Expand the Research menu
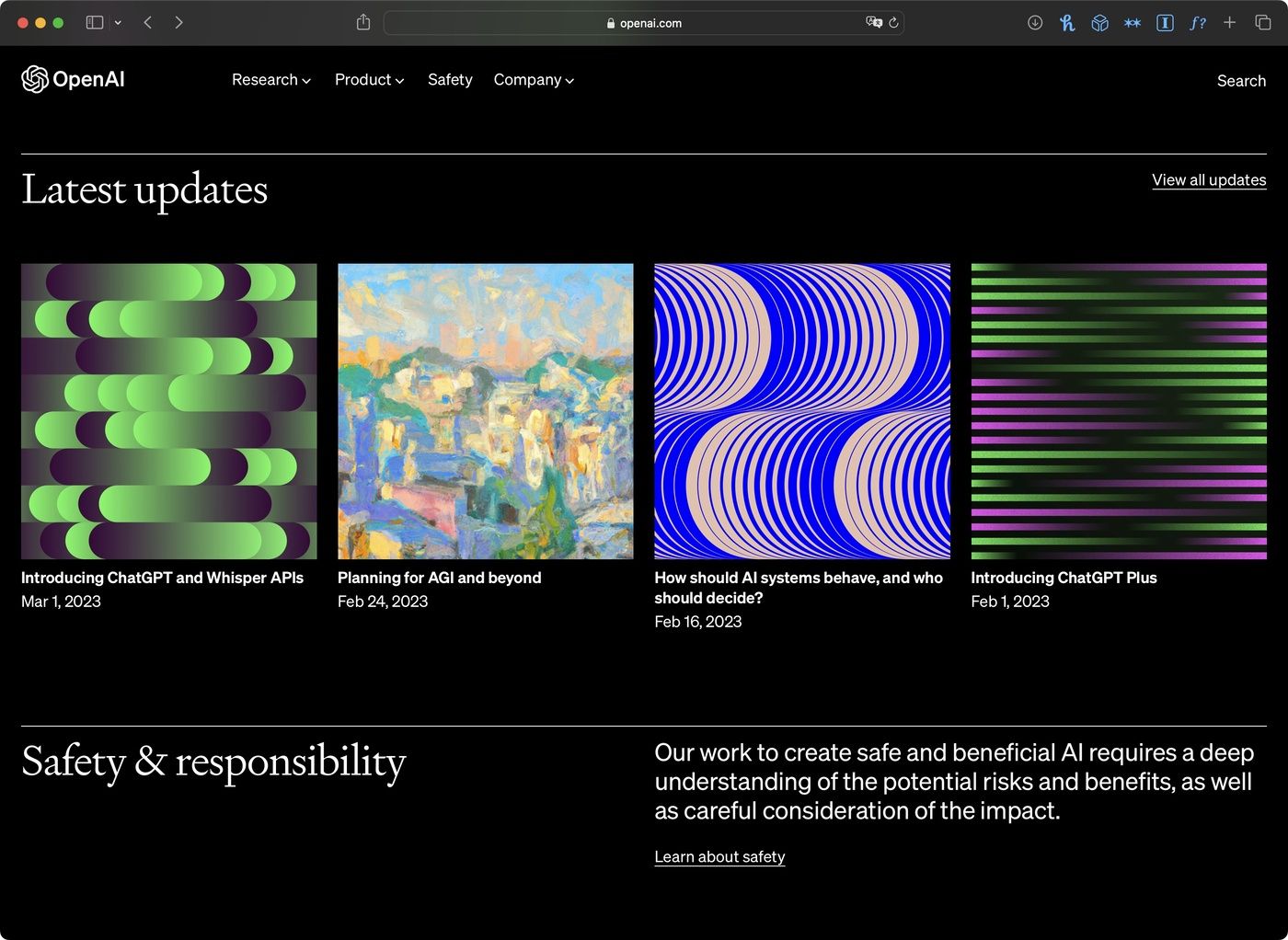Image resolution: width=1288 pixels, height=940 pixels. coord(270,80)
